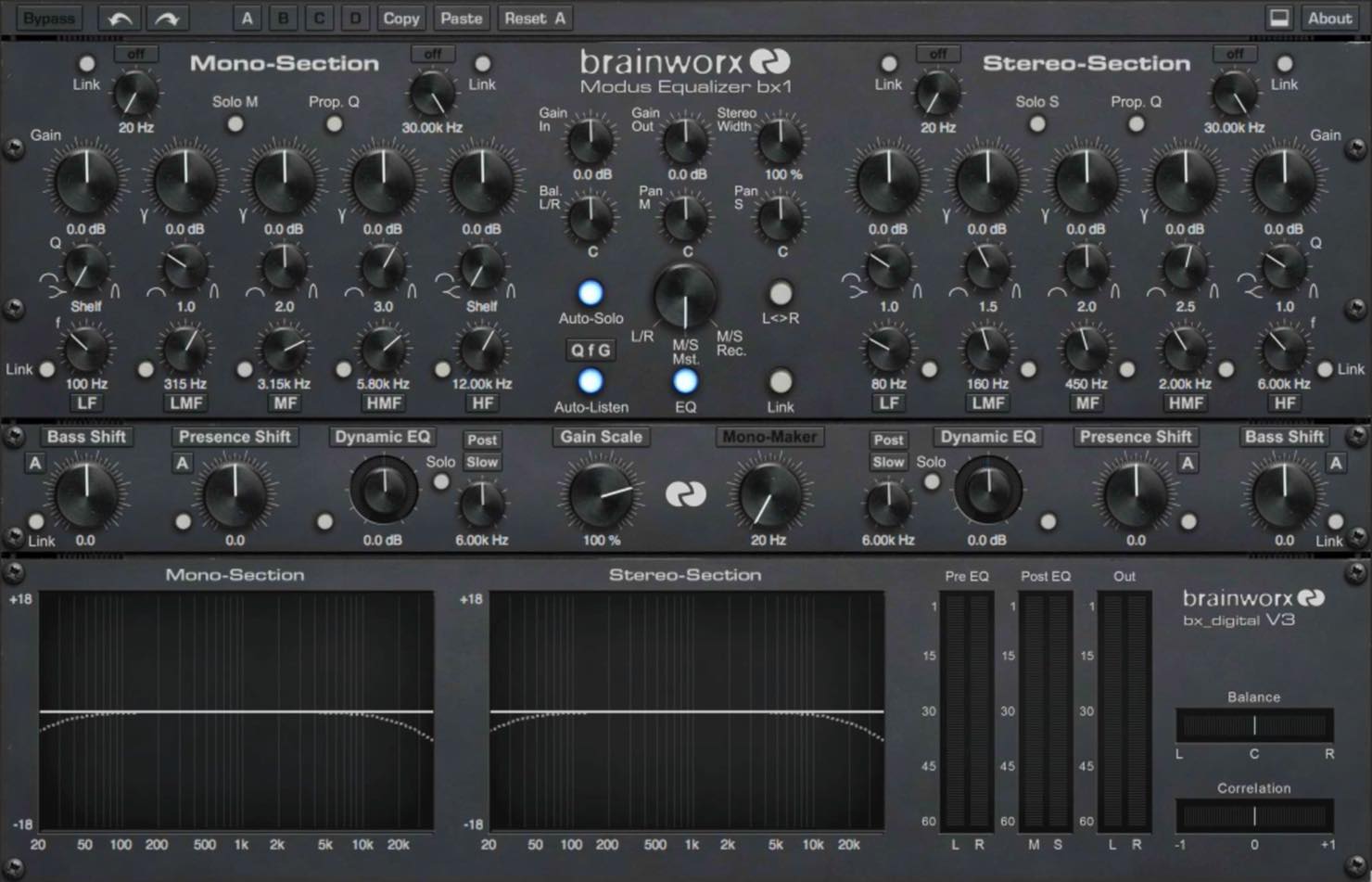
Task: Click the brainworx bx_digital V3 logo
Action: tap(1253, 607)
